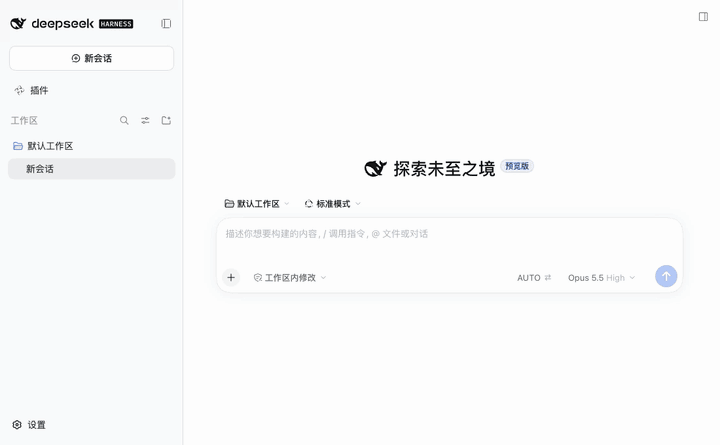Toggle the AUTO switch mode
Viewport: 720px width, 445px height.
click(x=534, y=278)
